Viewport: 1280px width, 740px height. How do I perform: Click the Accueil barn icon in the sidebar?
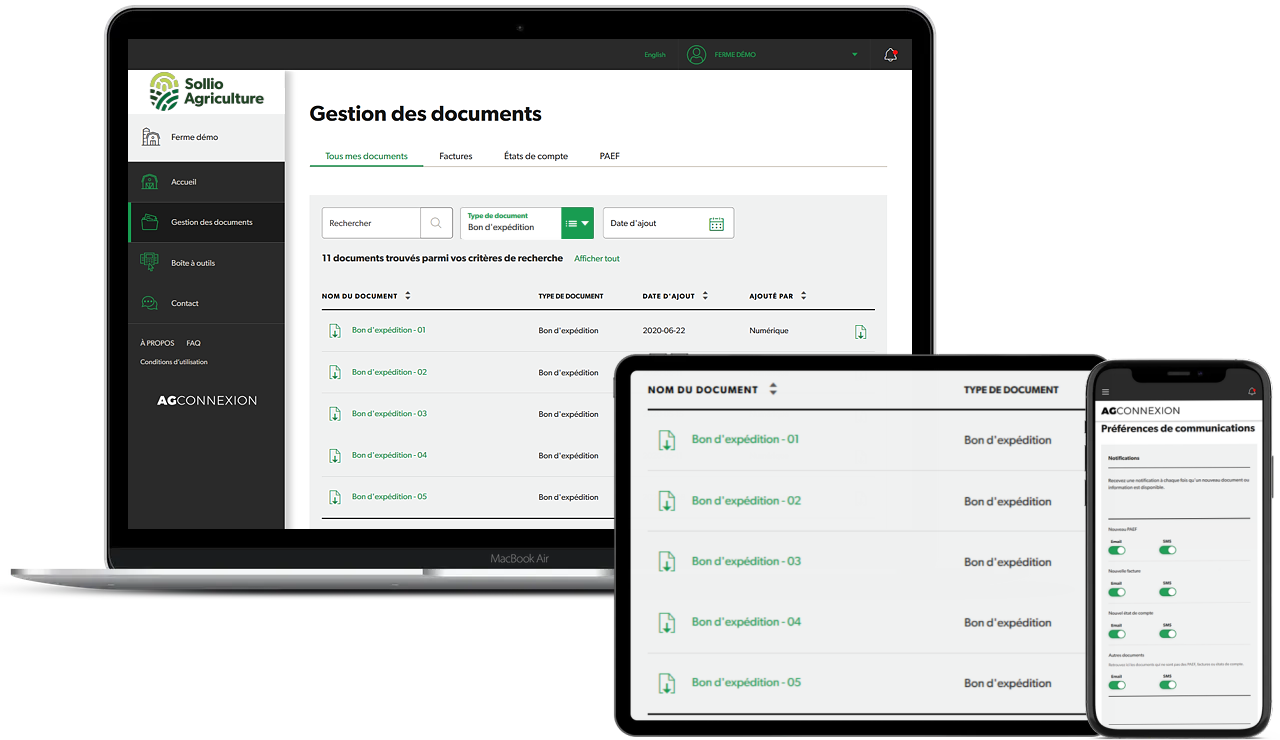150,182
